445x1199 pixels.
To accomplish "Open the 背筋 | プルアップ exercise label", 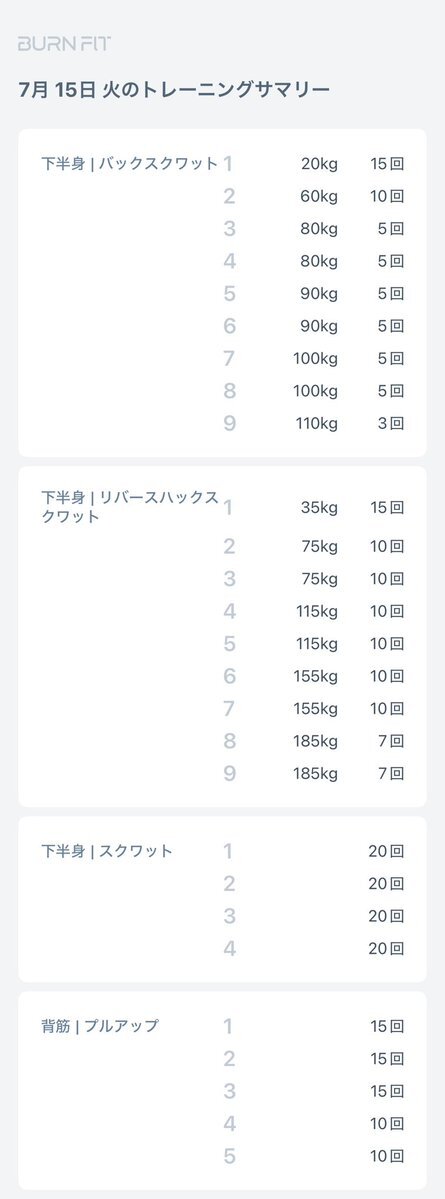I will click(x=100, y=1026).
